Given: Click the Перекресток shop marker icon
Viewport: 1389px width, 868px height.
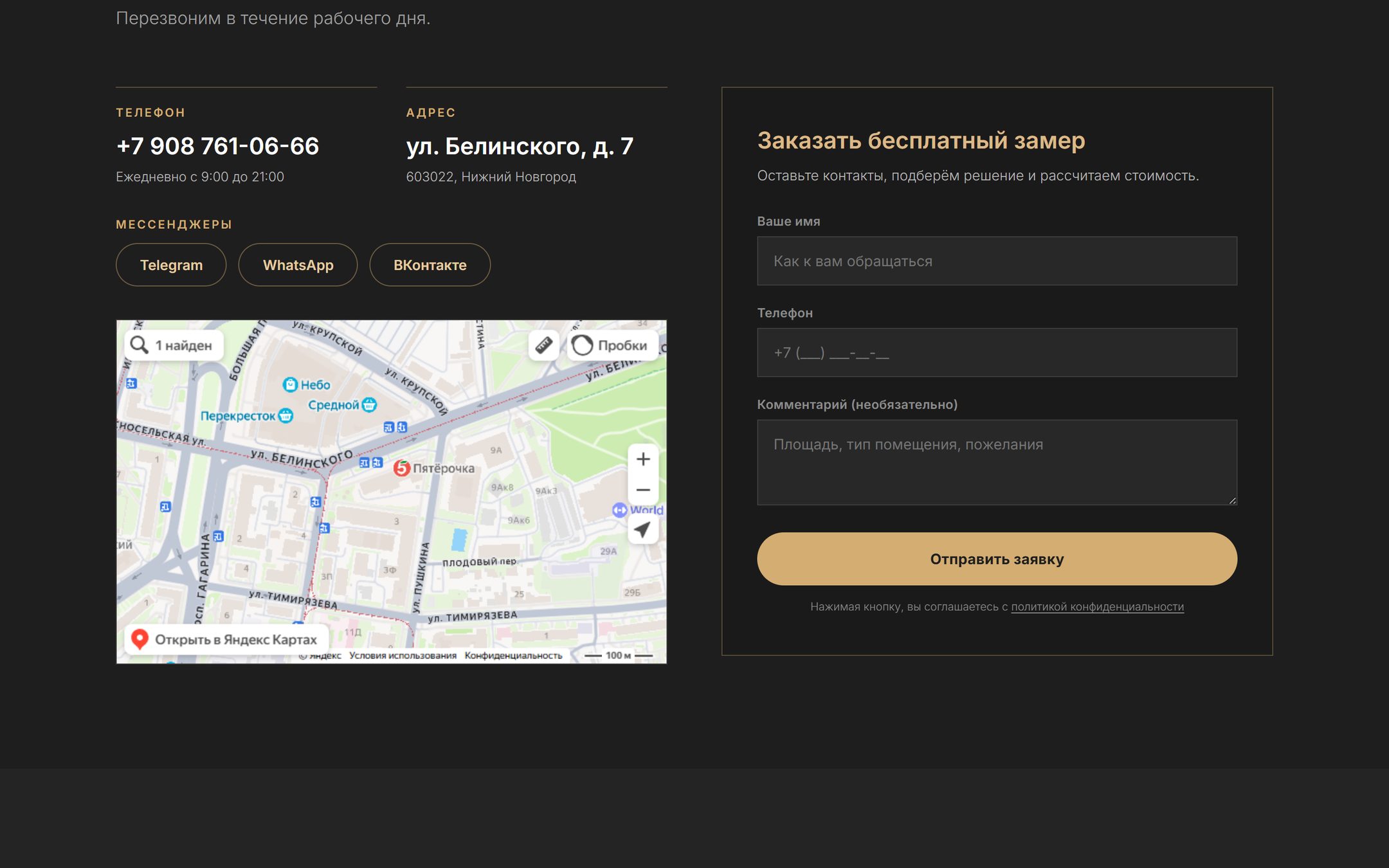Looking at the screenshot, I should click(x=286, y=415).
